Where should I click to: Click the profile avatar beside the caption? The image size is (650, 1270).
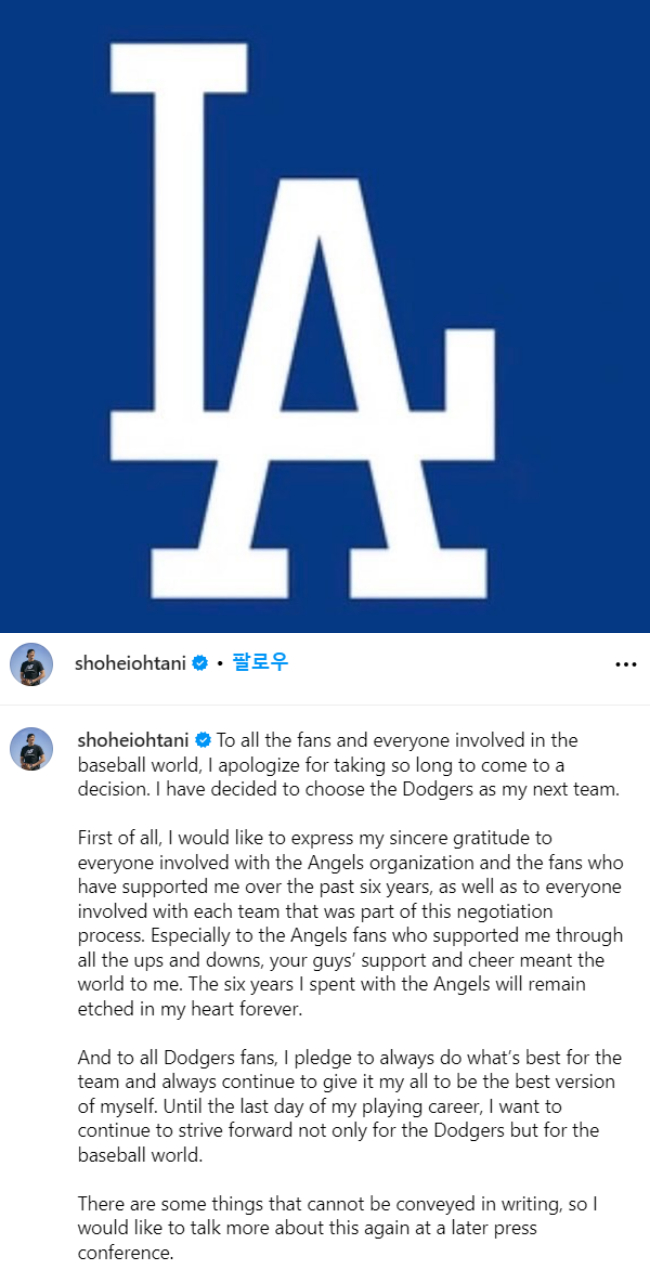31,749
